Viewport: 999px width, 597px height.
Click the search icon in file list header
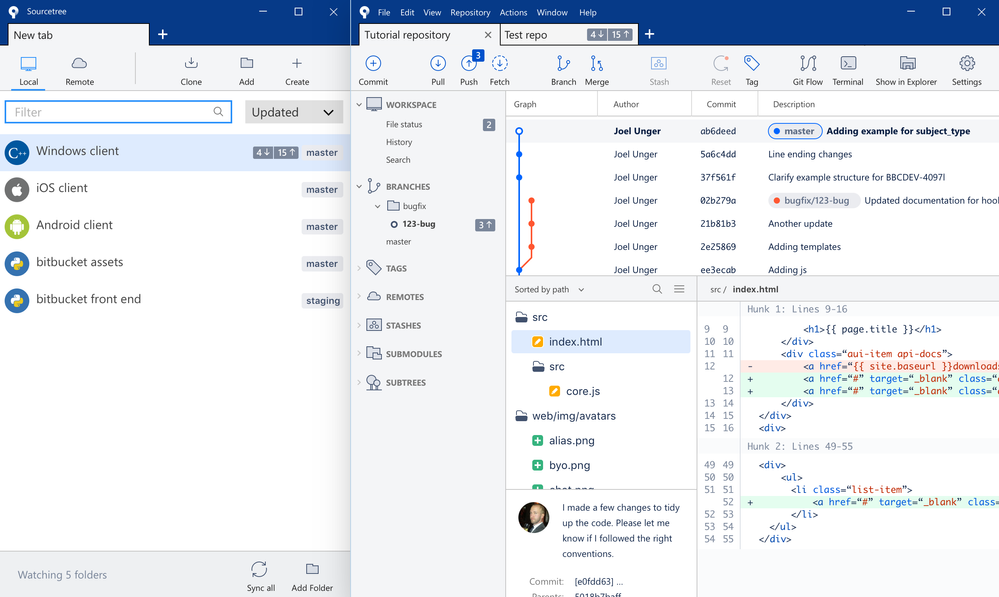(657, 289)
